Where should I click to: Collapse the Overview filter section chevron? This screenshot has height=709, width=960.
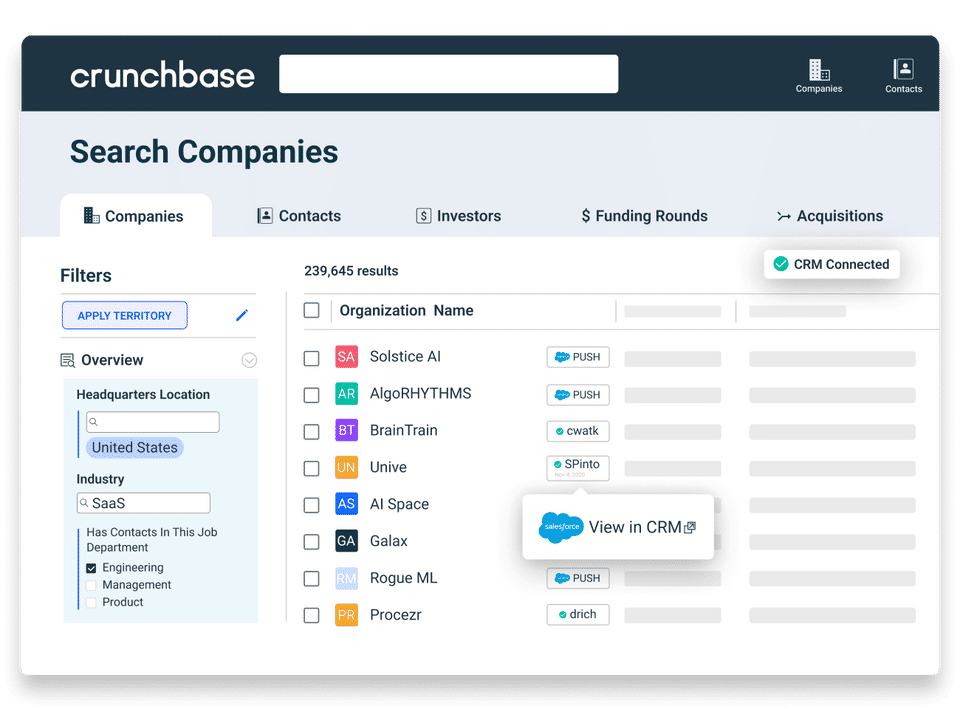pos(249,360)
